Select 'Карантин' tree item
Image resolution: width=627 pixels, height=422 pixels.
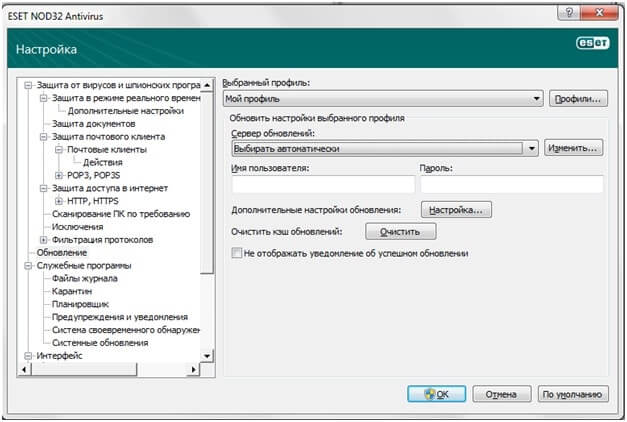point(72,291)
